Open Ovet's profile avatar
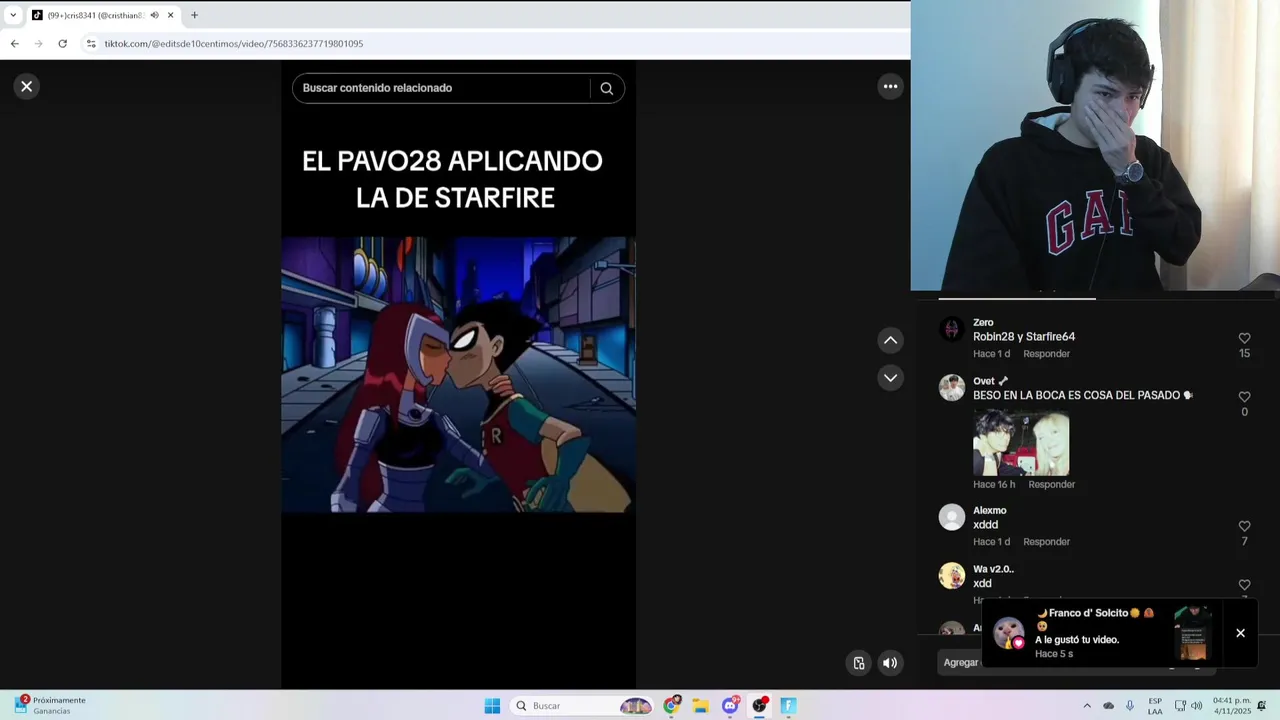 click(952, 388)
